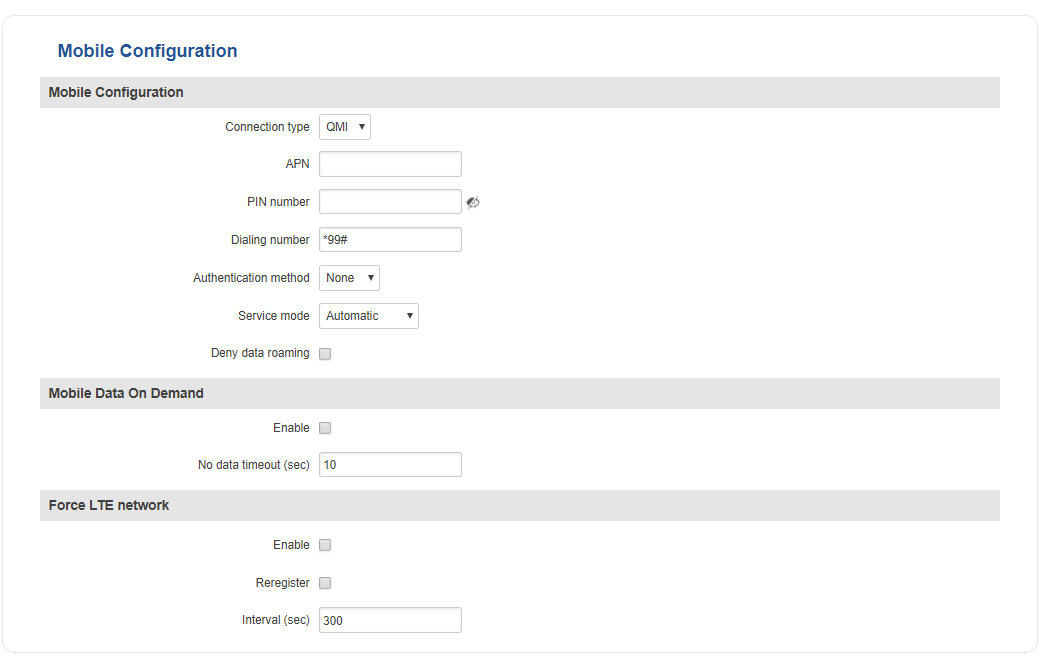Click the Mobile Data On Demand section header
Screen dimensions: 1053x668
tap(126, 393)
